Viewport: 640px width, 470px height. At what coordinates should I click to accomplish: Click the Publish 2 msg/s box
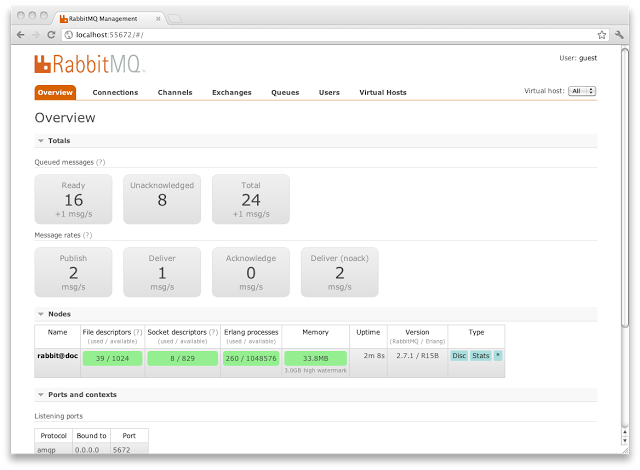tap(73, 272)
